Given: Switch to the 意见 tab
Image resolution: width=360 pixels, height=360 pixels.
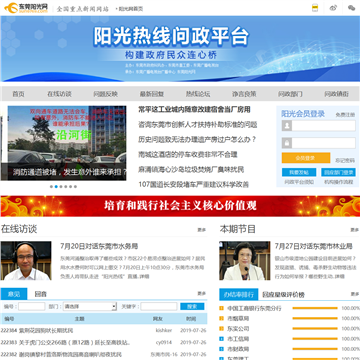Looking at the screenshot, I should 14,294.
